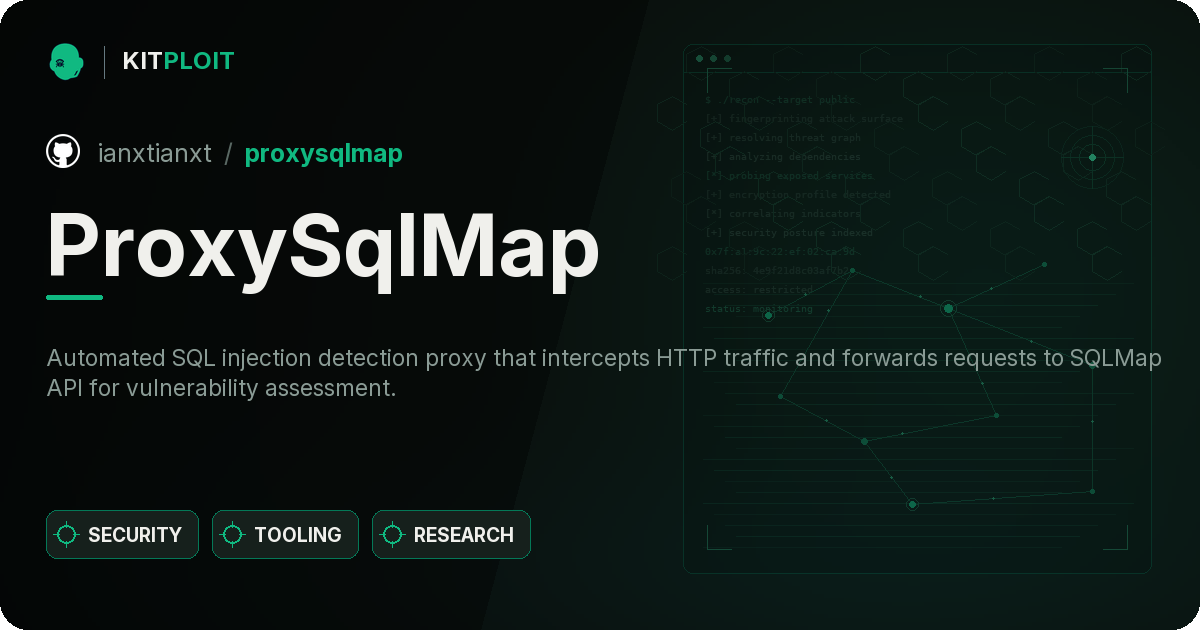
Task: Click terminal line 'access: restricted'
Action: pos(759,290)
